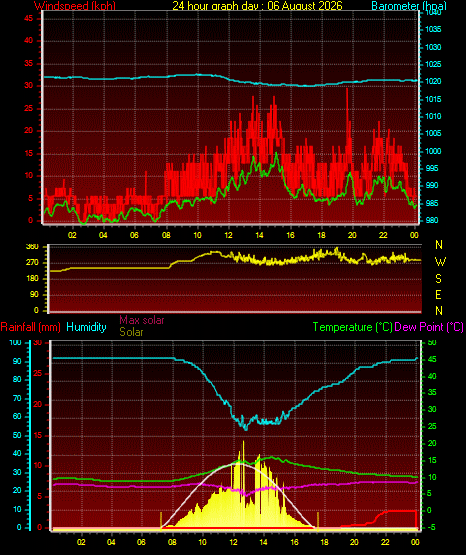The width and height of the screenshot is (466, 555).
Task: Click the 60 tick on the humidity axis
Action: tap(17, 416)
